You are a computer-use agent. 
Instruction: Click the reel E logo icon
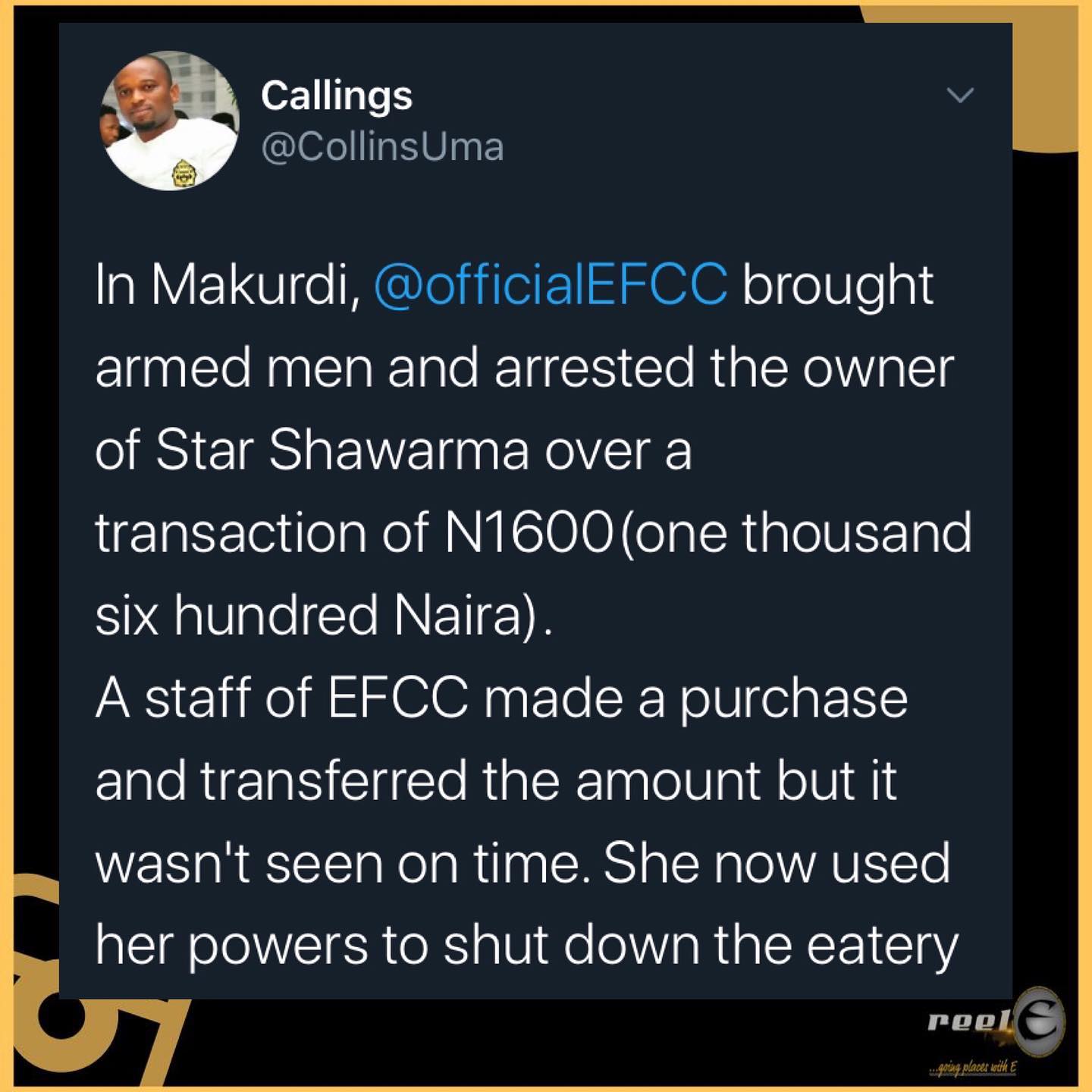[x=996, y=1022]
